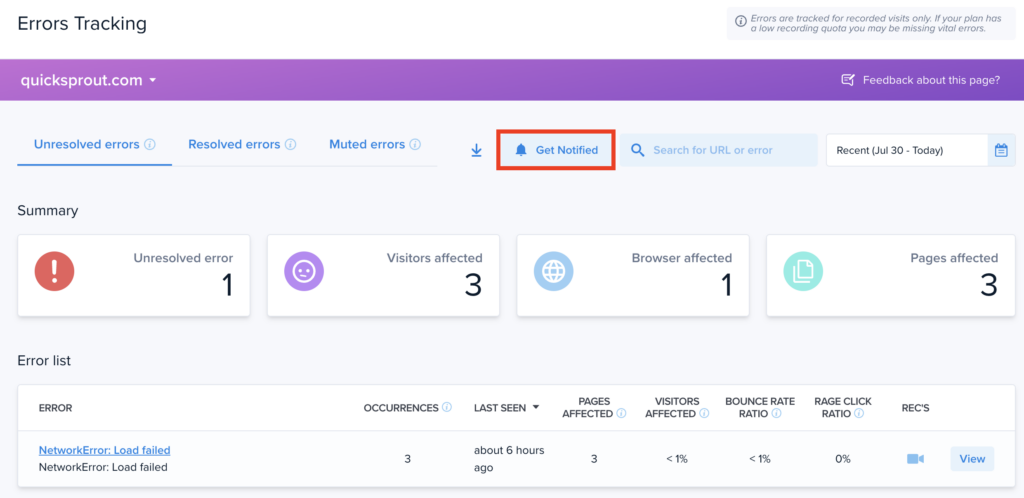Screen dimensions: 1024x498
Task: Download errors using the download arrow icon
Action: tap(476, 150)
